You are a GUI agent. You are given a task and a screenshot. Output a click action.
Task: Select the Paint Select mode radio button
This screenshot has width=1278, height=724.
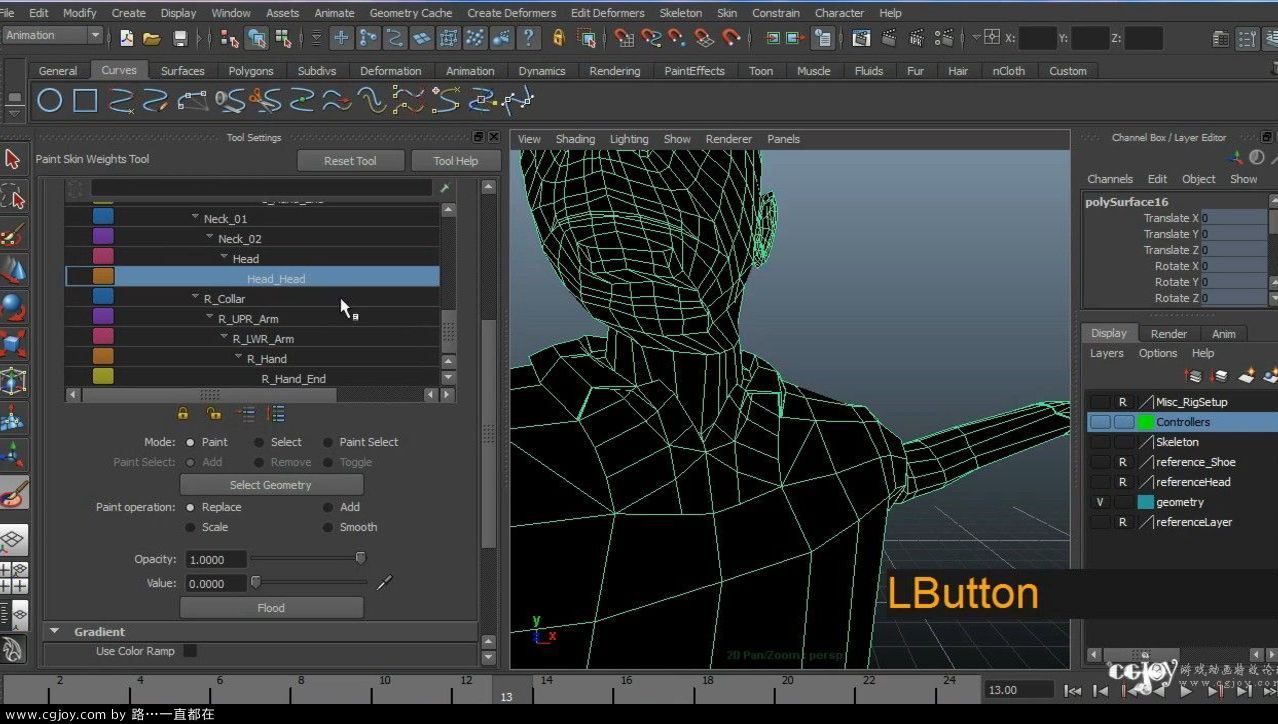point(328,442)
